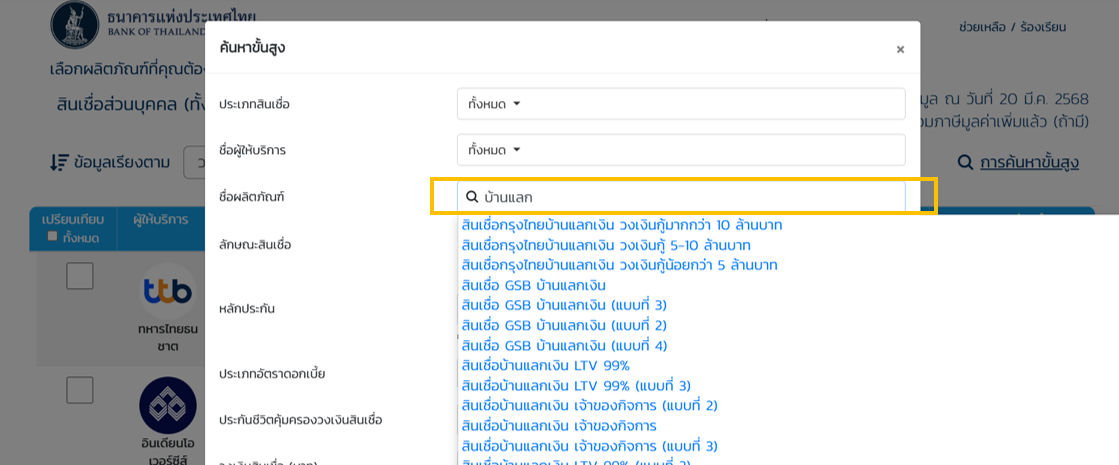Choose สินเชื่อ GSB บ้านแลกเงิน (แบบที่ 2)
1119x465 pixels.
(564, 325)
